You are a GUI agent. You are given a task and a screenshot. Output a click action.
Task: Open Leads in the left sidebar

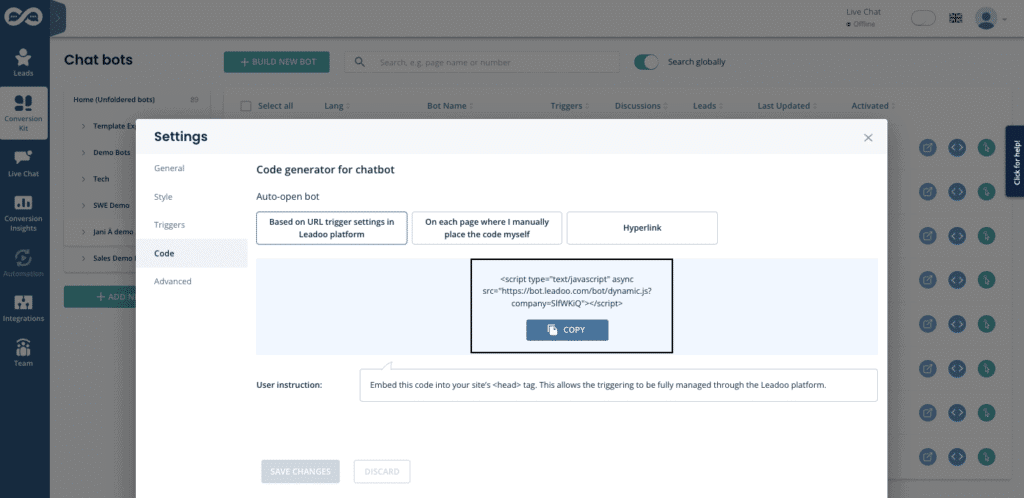click(24, 62)
